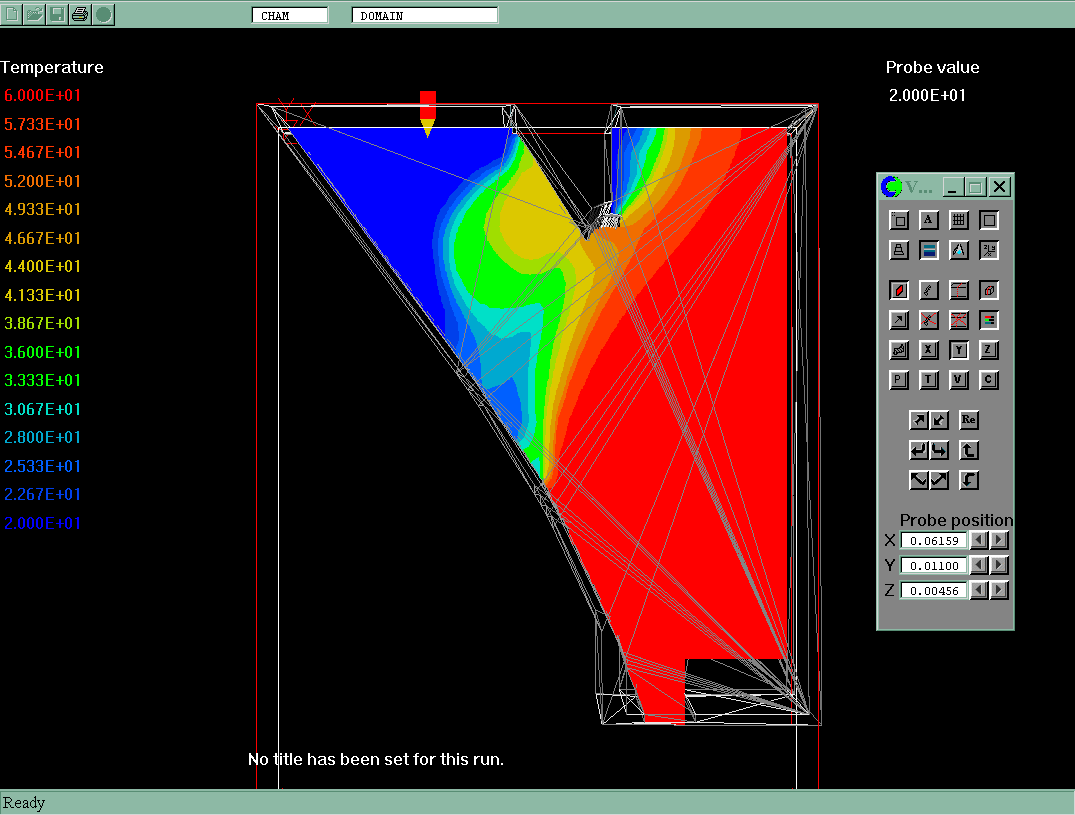Increase probe Z position with right arrow
The image size is (1075, 815).
click(999, 590)
